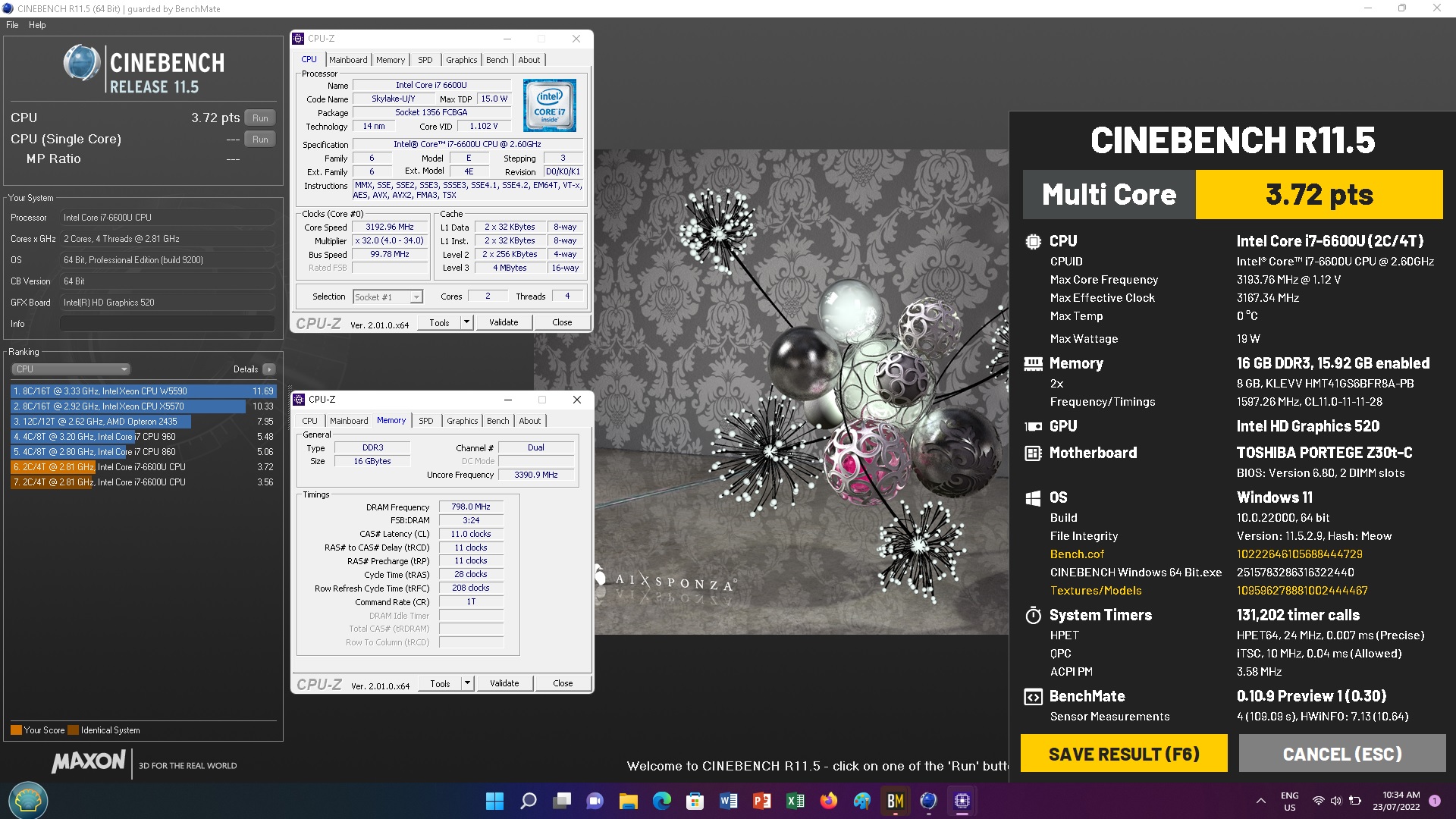Select ranking row scoring 3.56

click(143, 482)
